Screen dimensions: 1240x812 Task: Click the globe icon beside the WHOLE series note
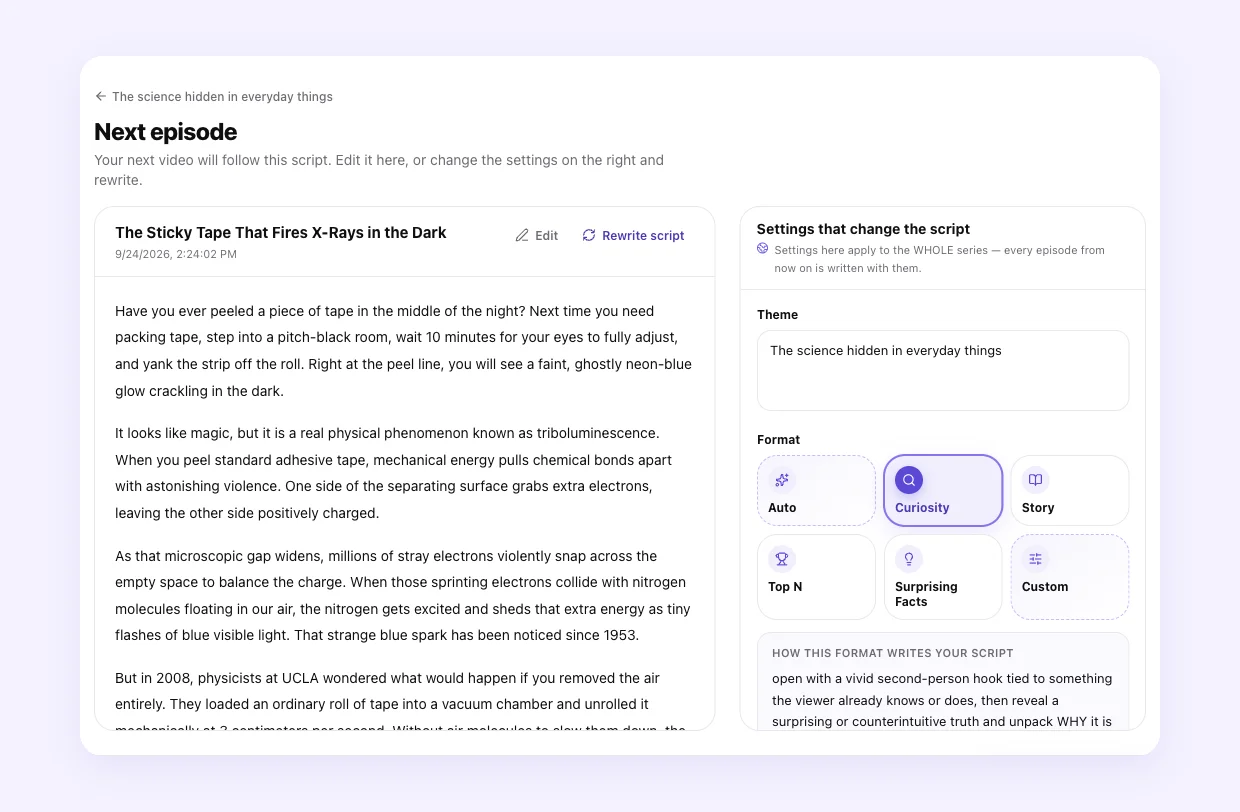pos(763,249)
